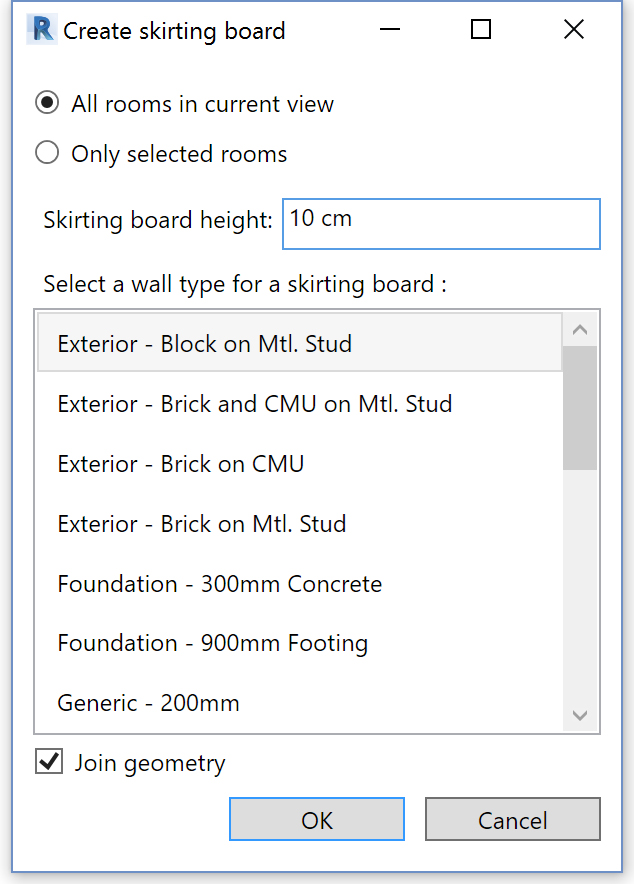
Task: Click the scroll up arrow of wall list
Action: coord(580,330)
